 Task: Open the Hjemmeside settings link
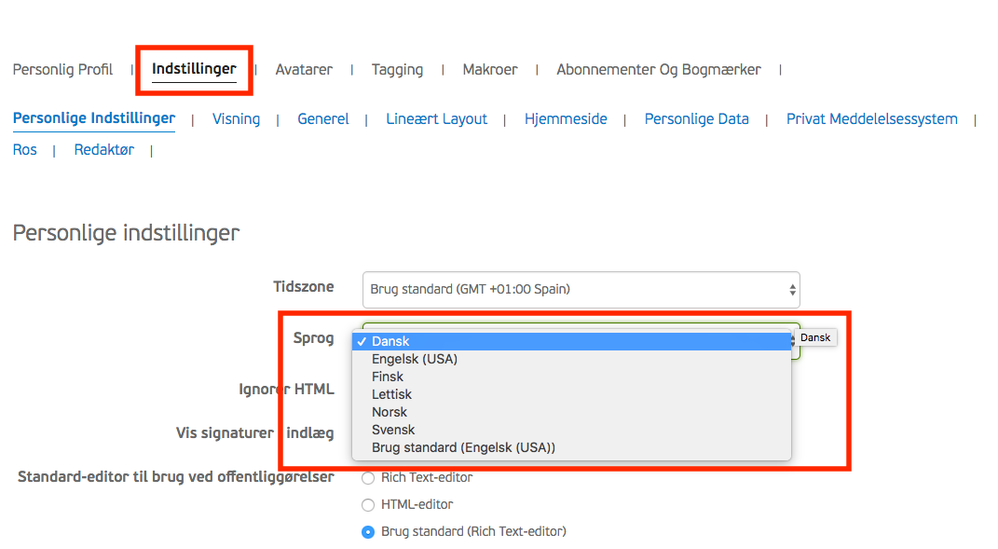(566, 119)
